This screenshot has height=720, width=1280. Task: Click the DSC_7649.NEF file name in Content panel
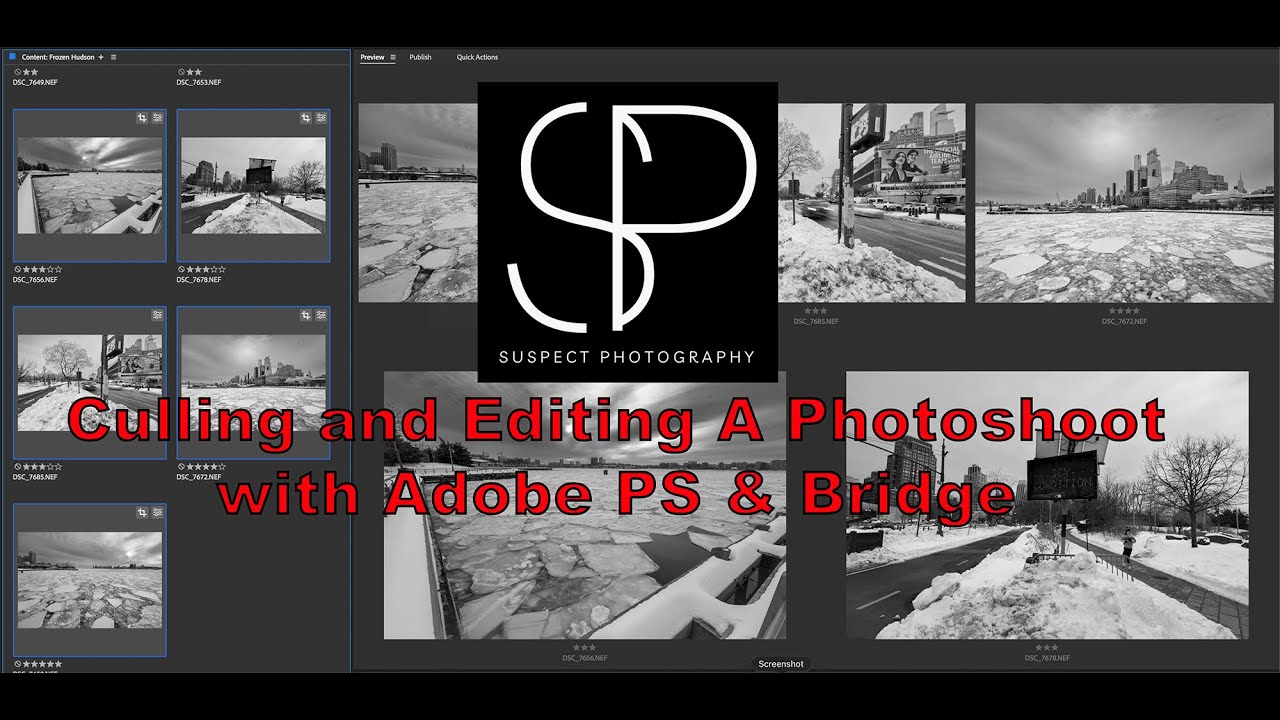[x=35, y=82]
